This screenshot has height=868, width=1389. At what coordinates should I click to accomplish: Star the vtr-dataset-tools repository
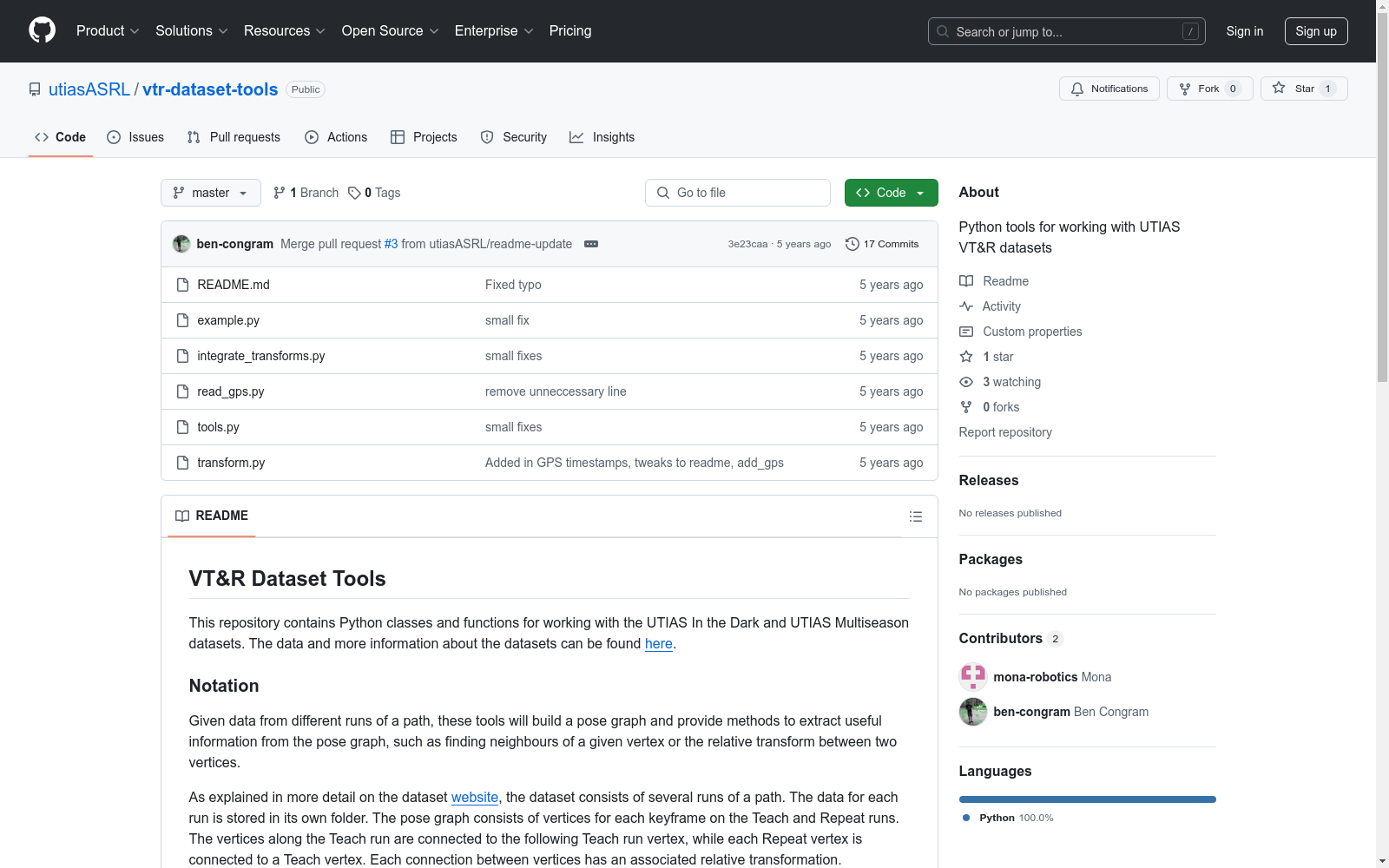[1304, 89]
